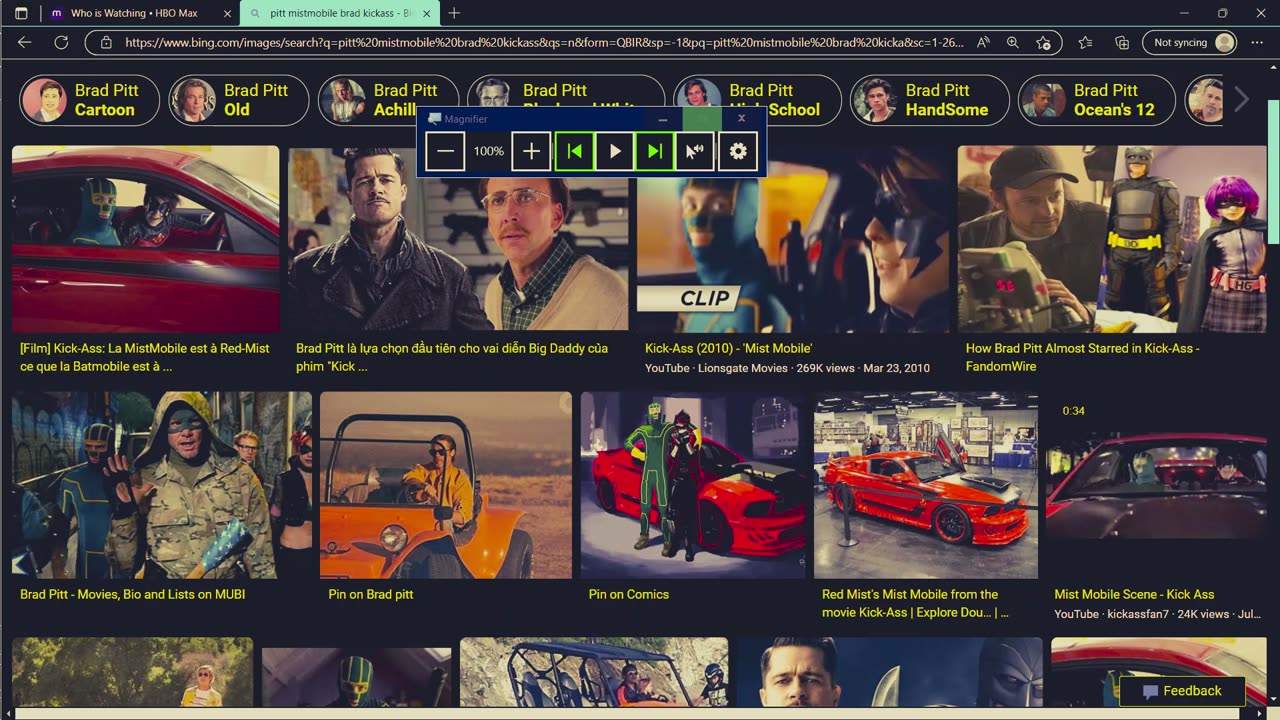Open tab actions menu icon
1280x720 pixels.
click(21, 13)
